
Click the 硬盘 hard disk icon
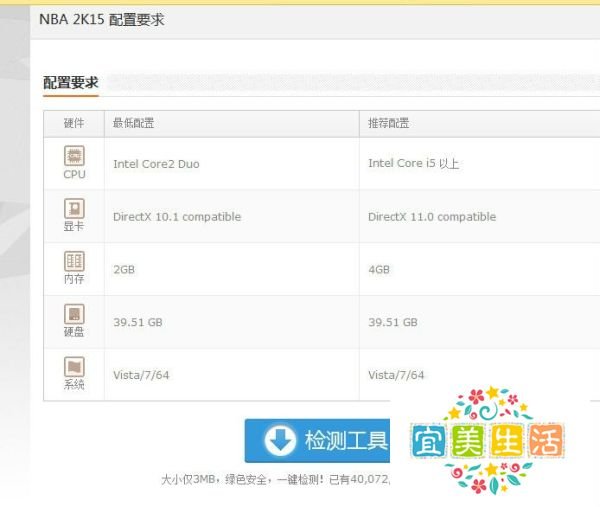pyautogui.click(x=74, y=314)
